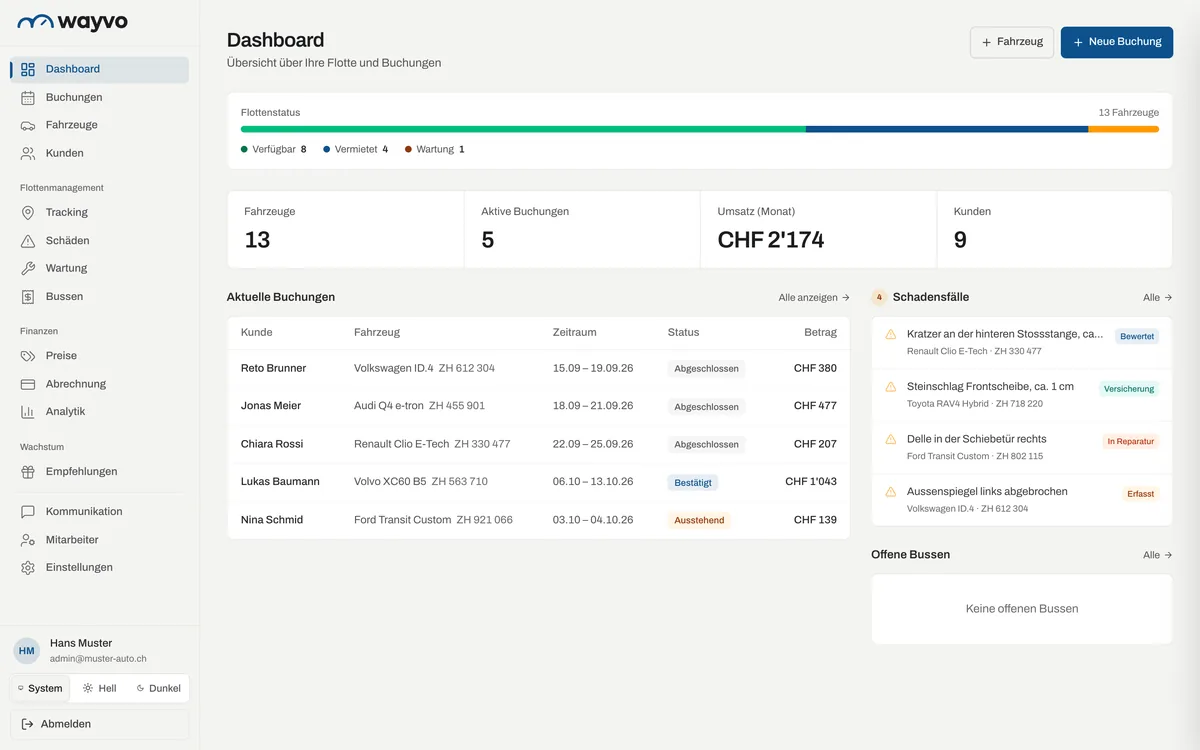
Task: Click the green Verfügbar segment of fleet bar
Action: pyautogui.click(x=523, y=129)
